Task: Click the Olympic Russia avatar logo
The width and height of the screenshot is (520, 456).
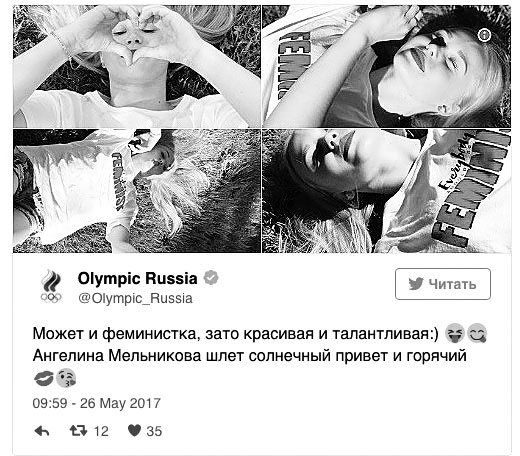Action: [51, 287]
